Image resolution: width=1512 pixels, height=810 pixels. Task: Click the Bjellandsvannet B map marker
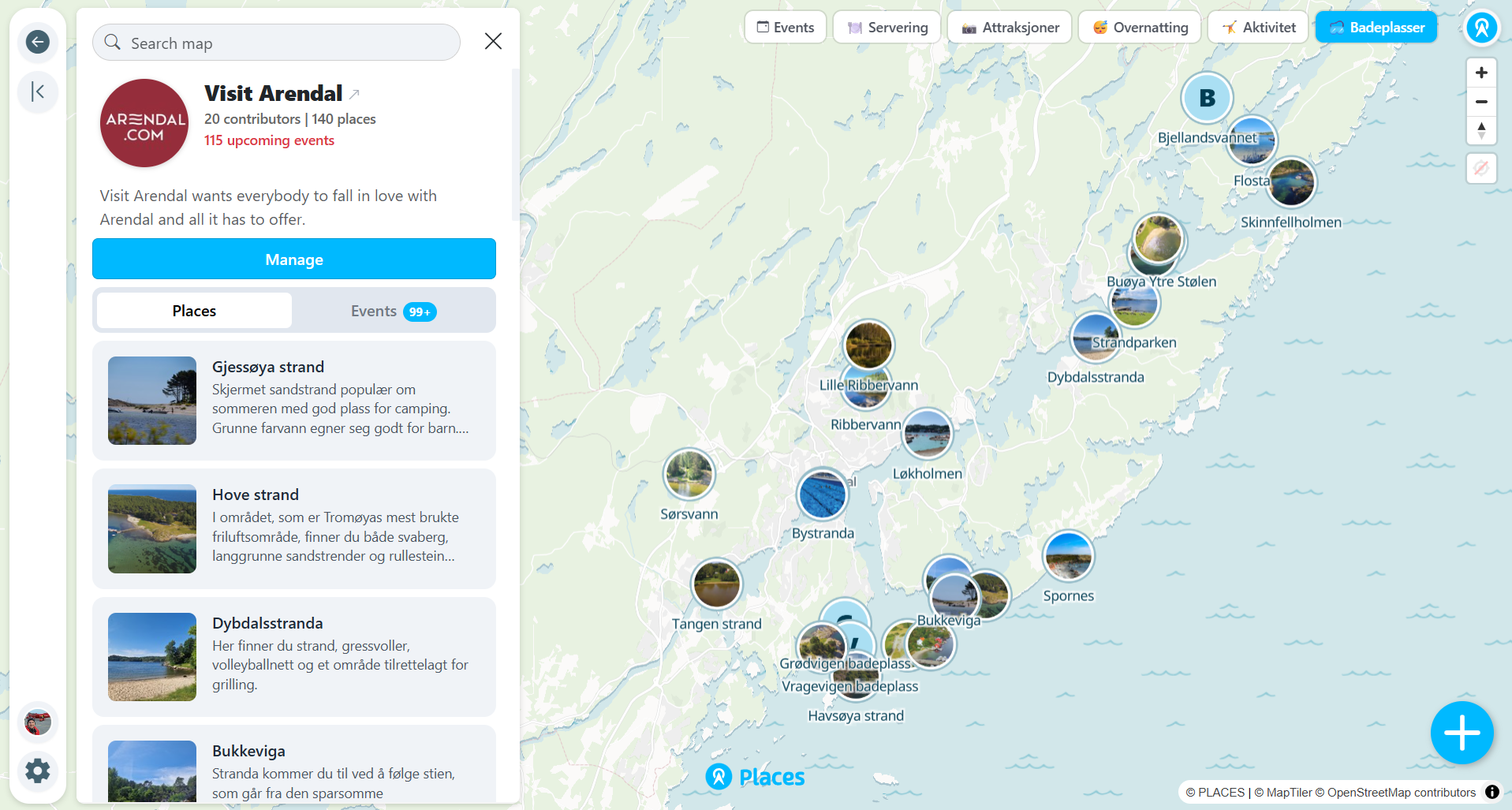(x=1207, y=98)
